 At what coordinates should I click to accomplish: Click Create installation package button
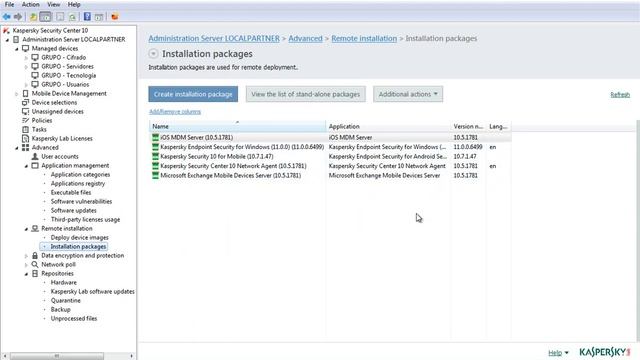point(193,94)
